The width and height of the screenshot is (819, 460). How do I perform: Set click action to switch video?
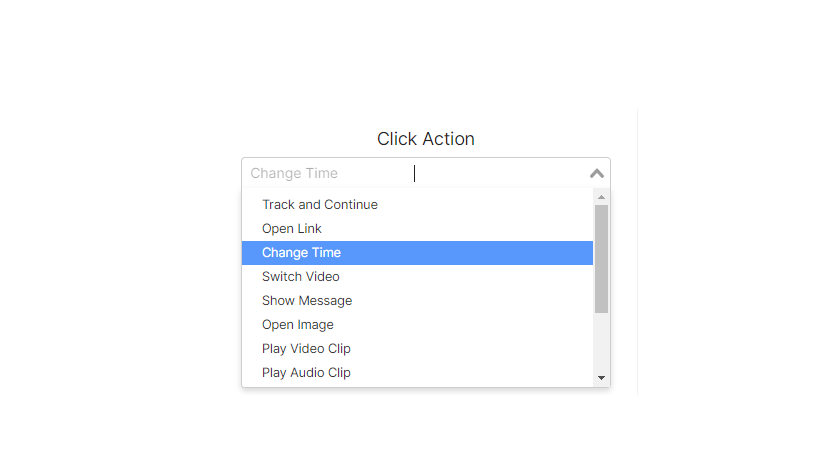click(301, 277)
